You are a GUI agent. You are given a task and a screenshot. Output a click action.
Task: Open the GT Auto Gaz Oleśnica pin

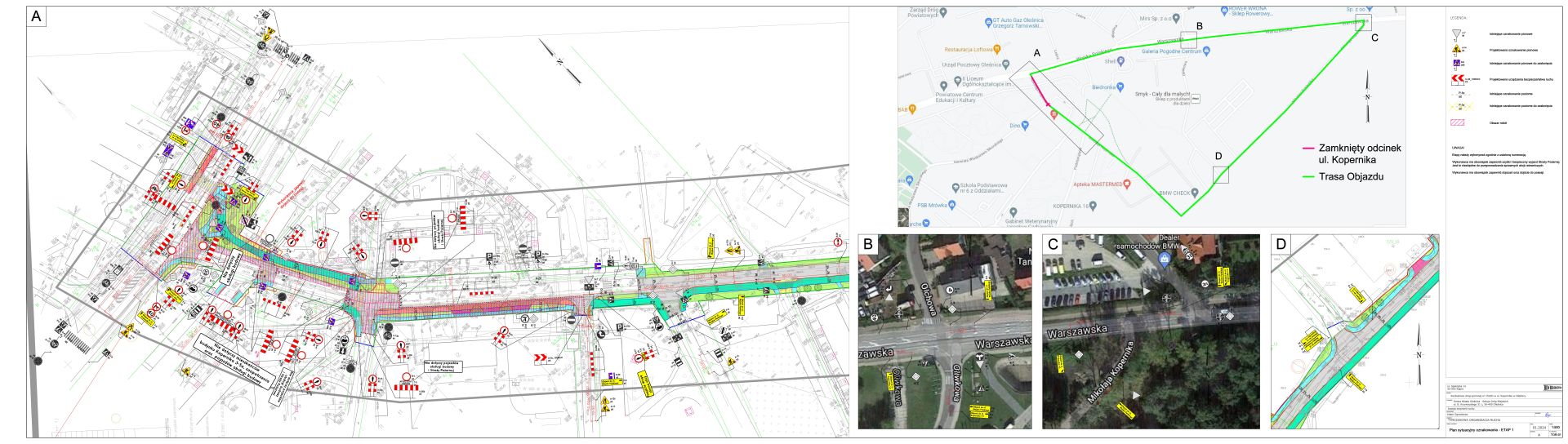(x=987, y=22)
